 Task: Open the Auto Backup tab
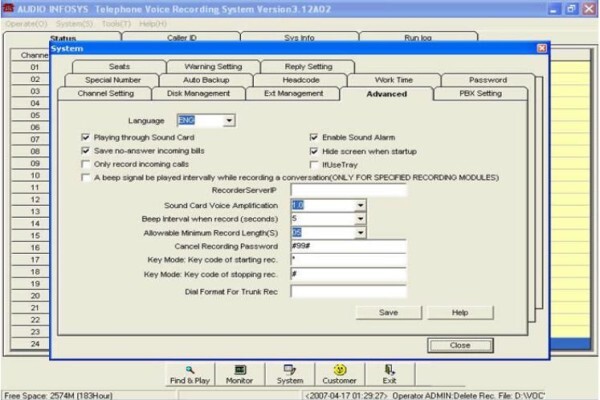(206, 80)
